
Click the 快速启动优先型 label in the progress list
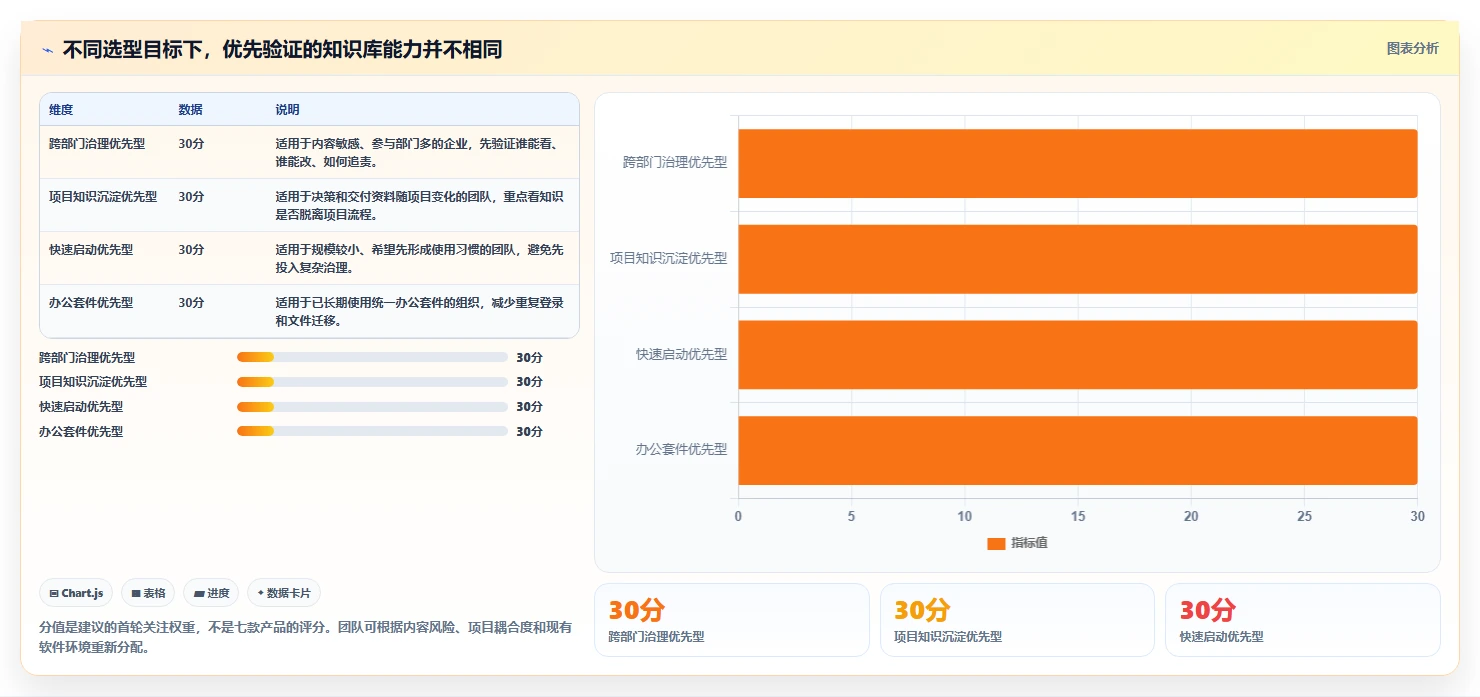click(81, 407)
